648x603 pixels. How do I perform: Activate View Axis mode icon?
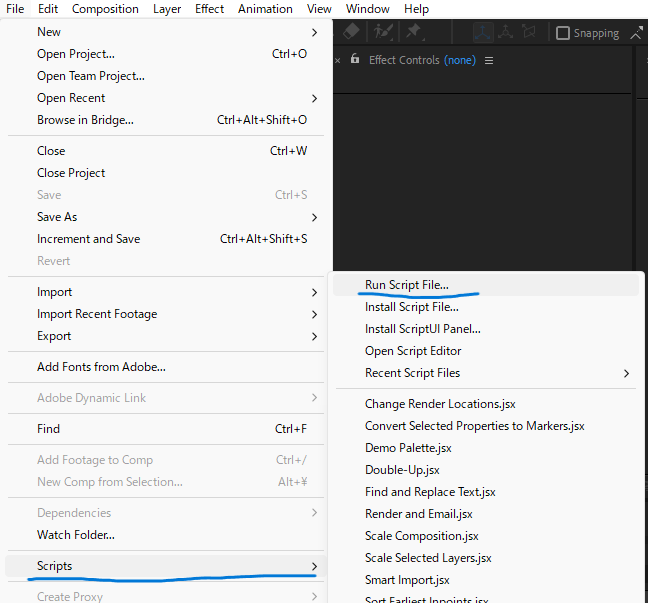(530, 32)
